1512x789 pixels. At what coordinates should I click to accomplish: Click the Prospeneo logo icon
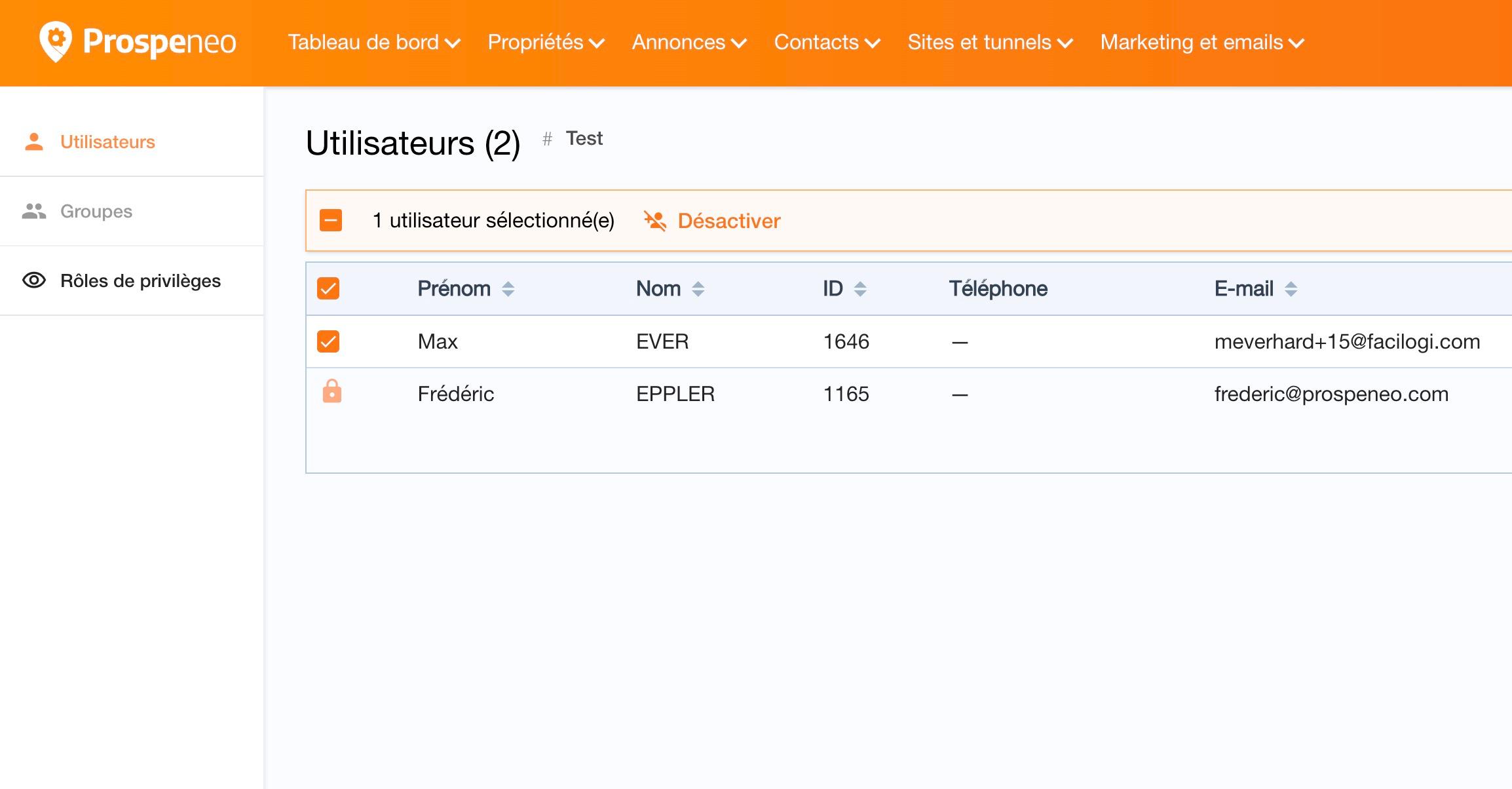click(56, 41)
